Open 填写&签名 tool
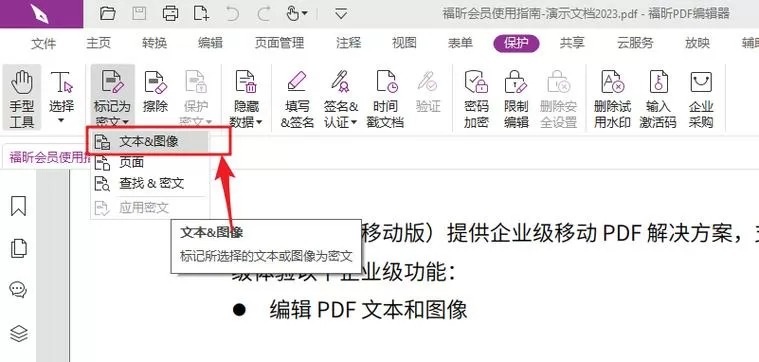This screenshot has width=759, height=362. click(x=297, y=98)
